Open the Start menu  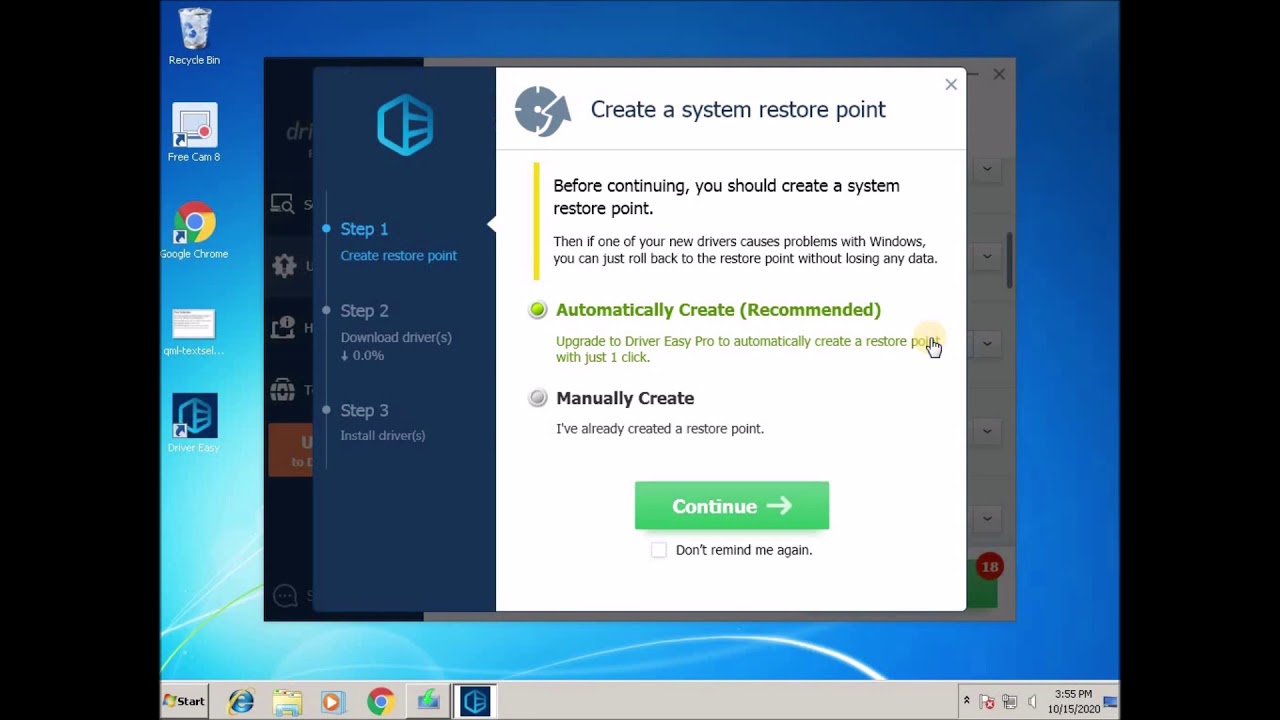pos(185,701)
